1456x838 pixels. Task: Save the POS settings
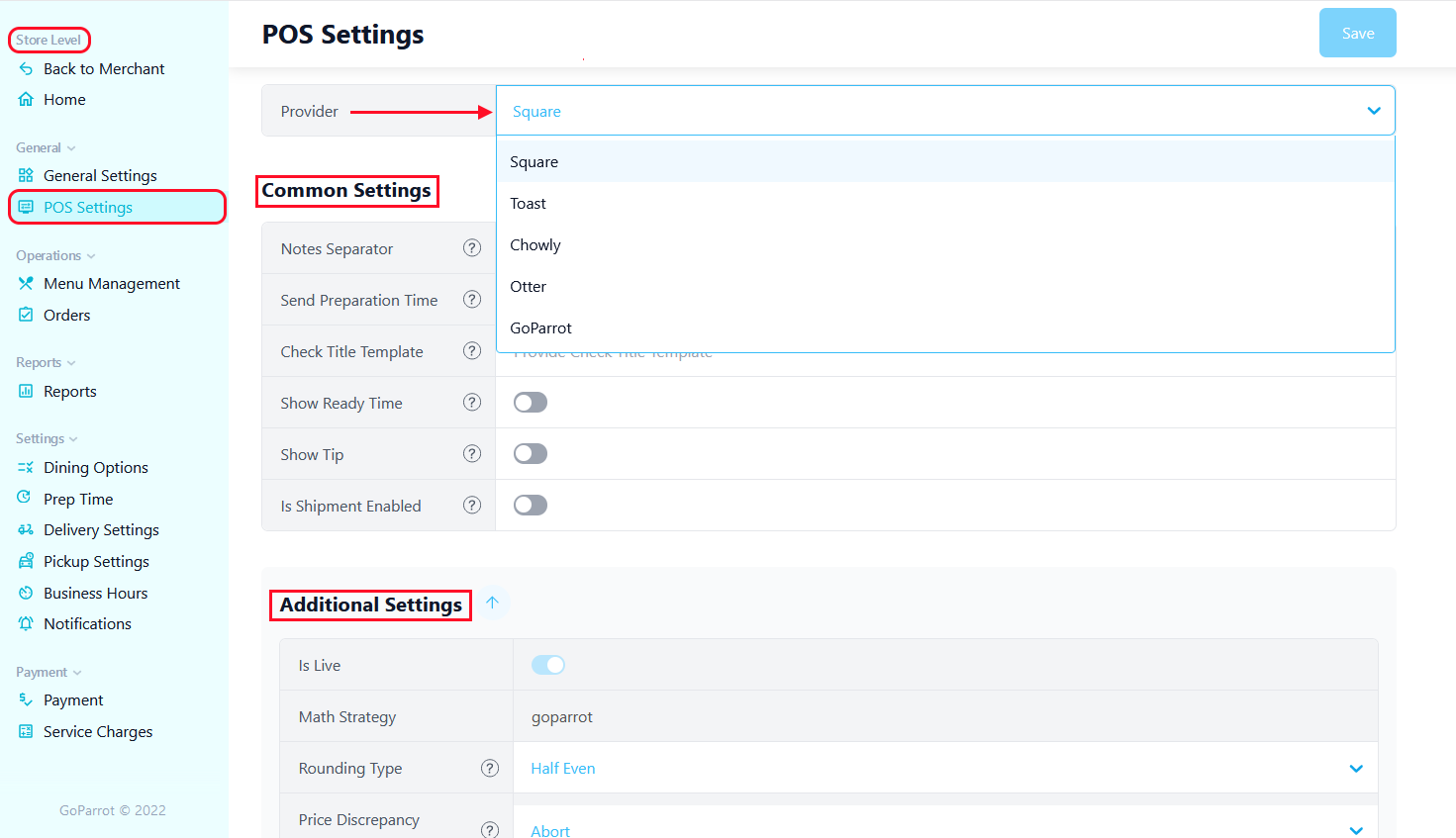1357,33
